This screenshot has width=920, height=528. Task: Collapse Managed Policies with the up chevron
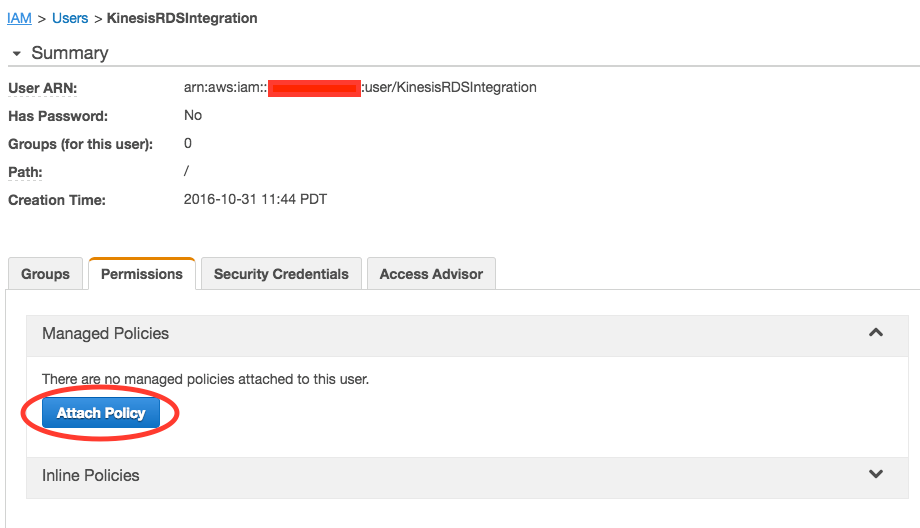point(876,333)
